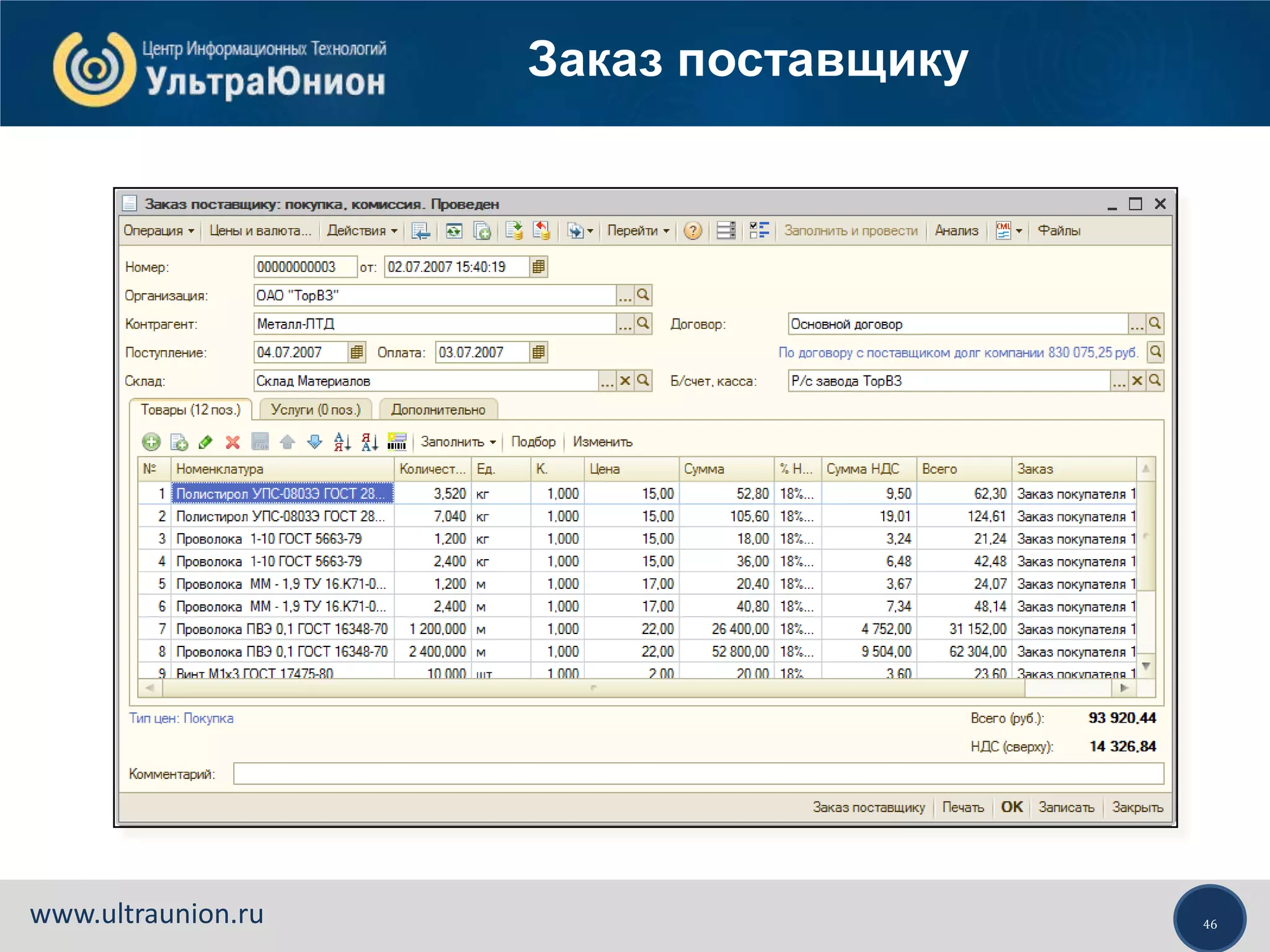Switch to the Дополнительно tab
The image size is (1270, 952).
point(438,410)
